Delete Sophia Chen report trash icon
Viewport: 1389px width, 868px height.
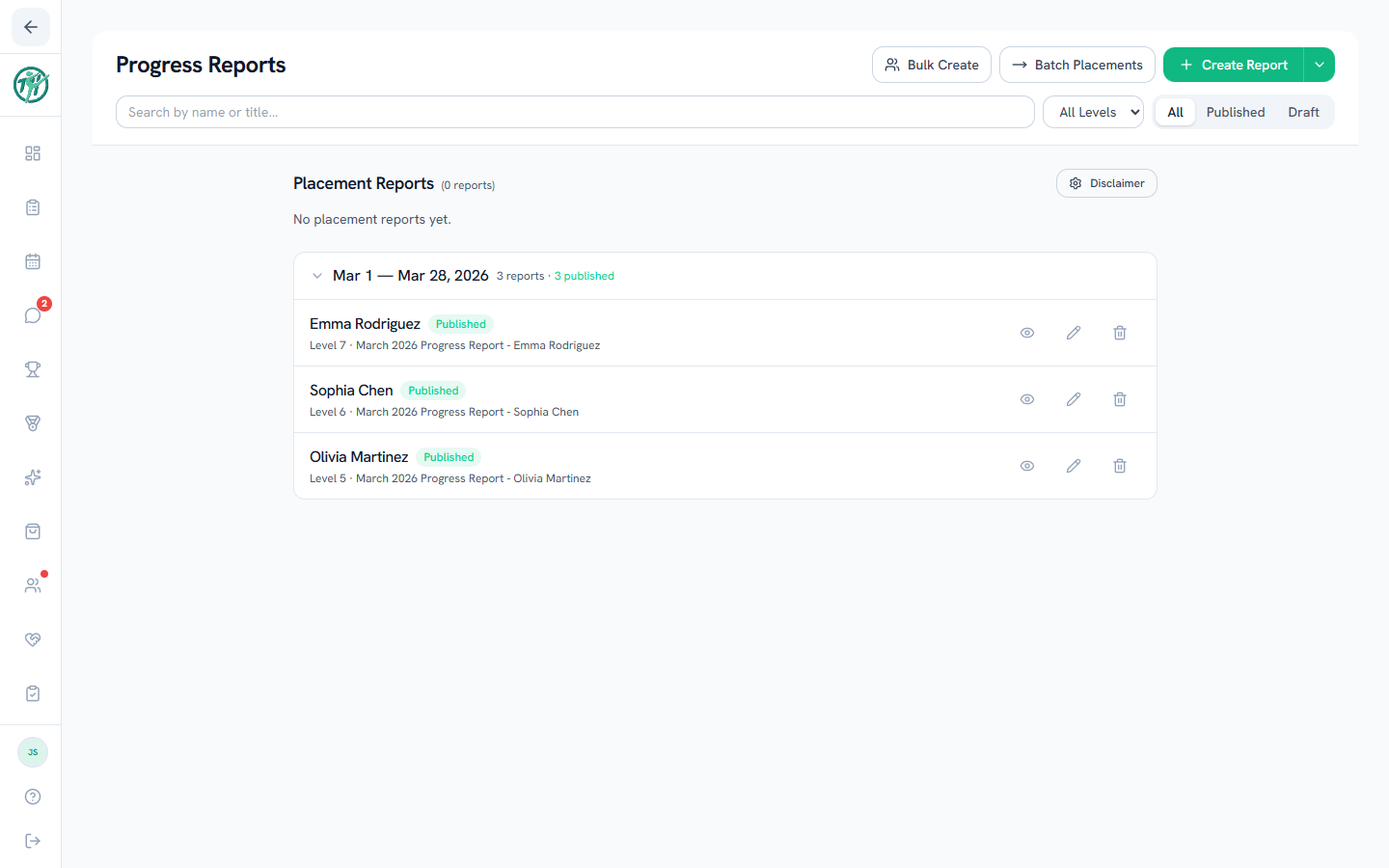(1120, 399)
